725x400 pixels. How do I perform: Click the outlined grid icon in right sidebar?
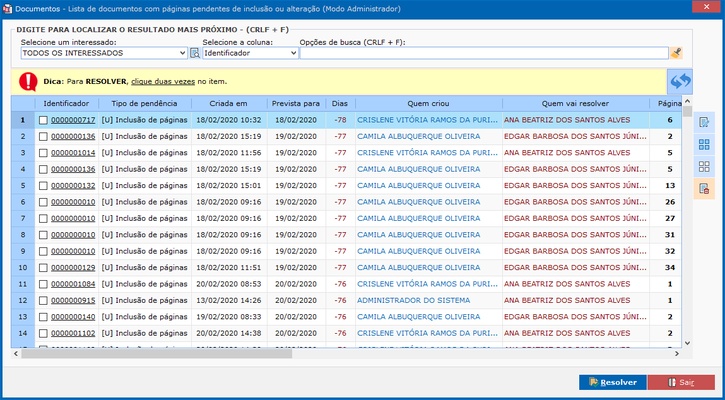[x=704, y=167]
